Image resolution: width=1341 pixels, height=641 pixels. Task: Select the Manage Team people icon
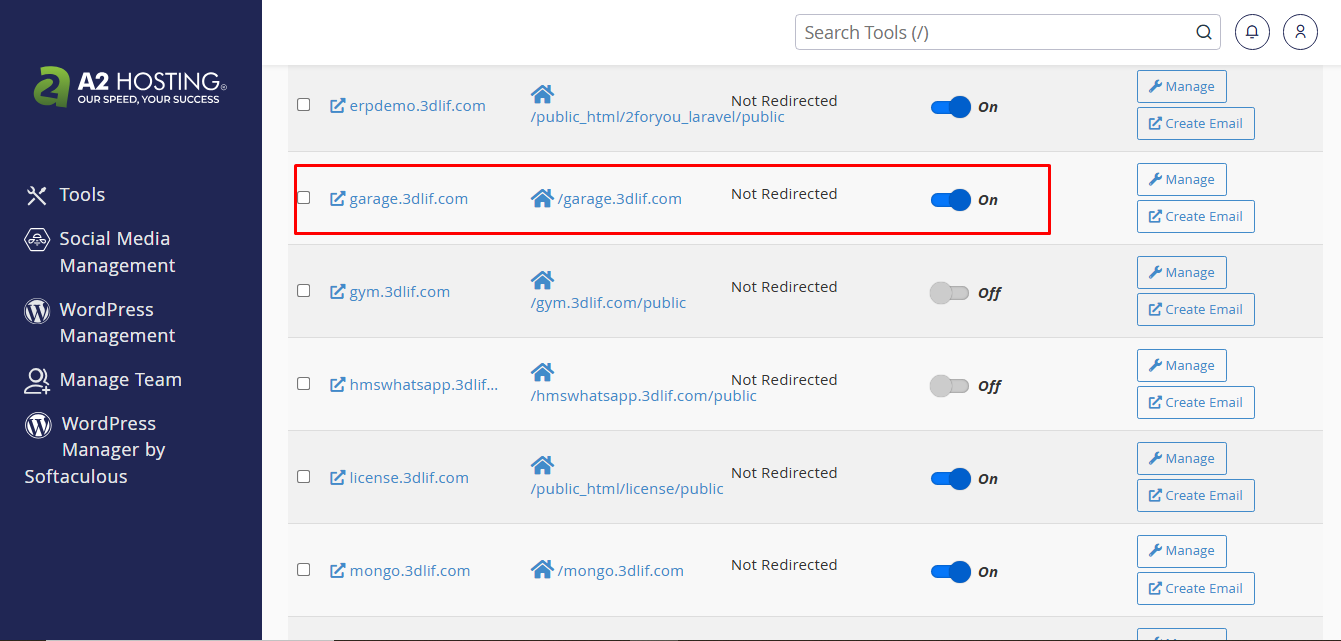(x=36, y=379)
